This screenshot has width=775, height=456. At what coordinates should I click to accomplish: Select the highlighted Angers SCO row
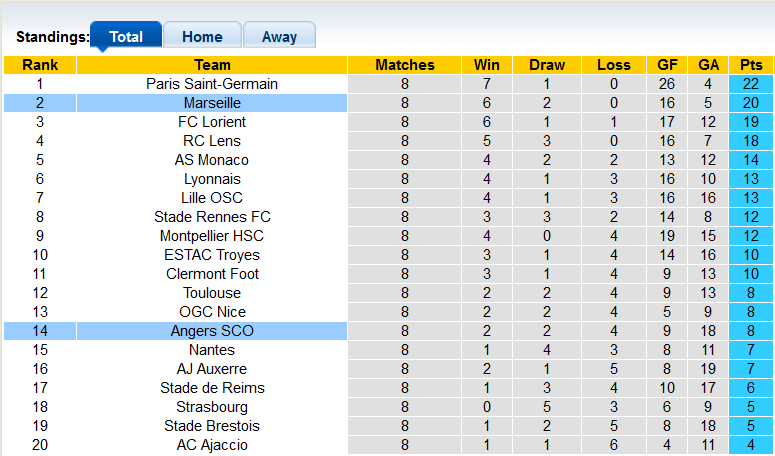point(212,331)
